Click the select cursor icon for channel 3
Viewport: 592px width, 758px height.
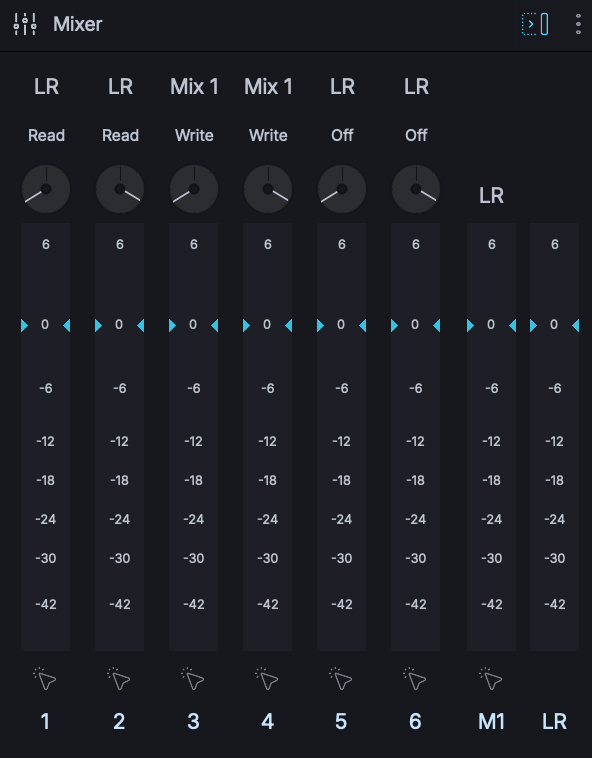tap(193, 679)
